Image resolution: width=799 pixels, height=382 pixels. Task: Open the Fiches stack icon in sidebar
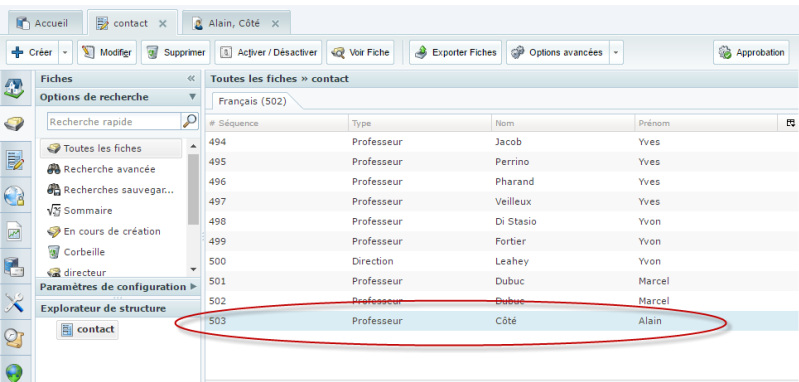click(x=14, y=123)
